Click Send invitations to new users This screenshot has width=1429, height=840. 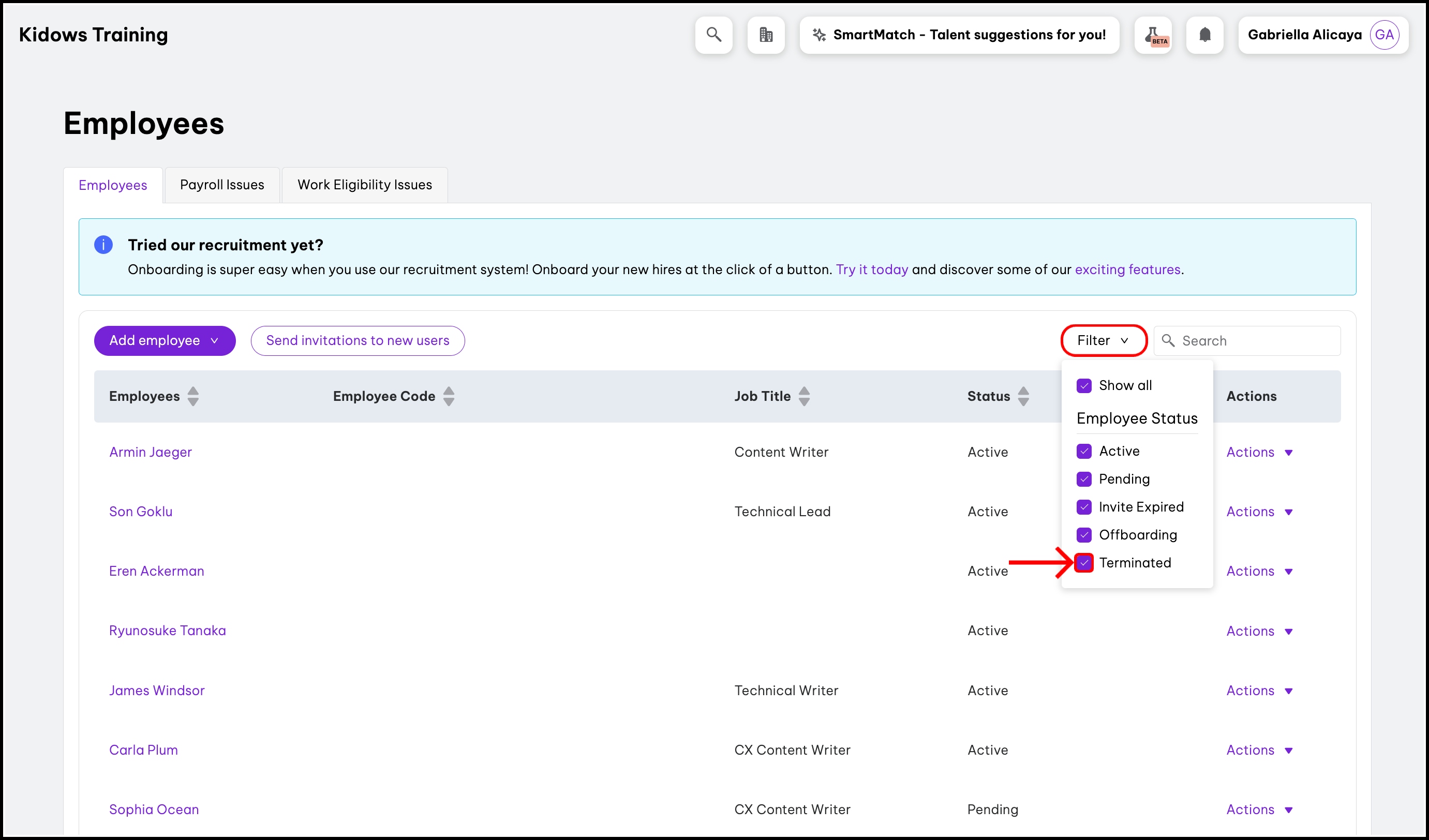[x=358, y=341]
